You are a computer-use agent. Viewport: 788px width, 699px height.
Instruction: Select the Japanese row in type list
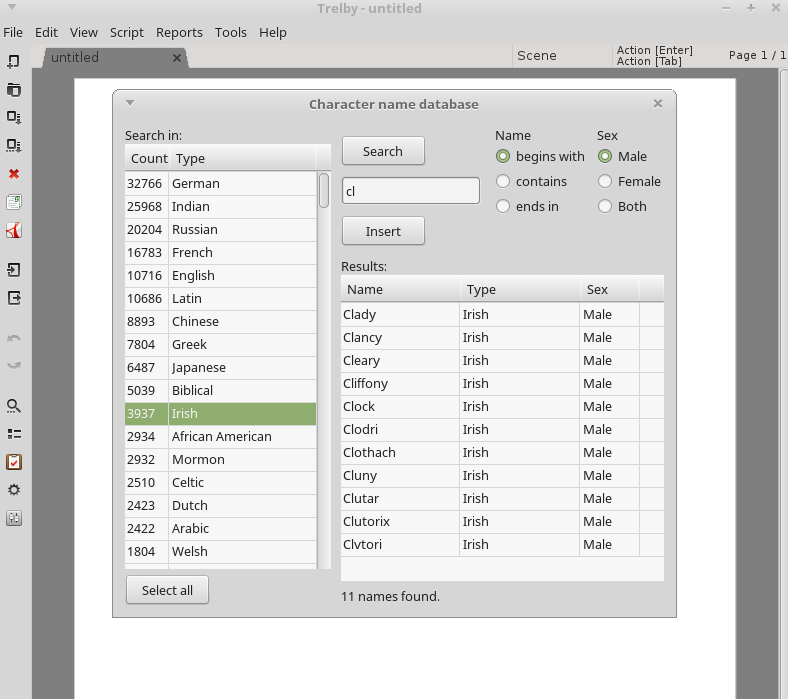pos(221,367)
